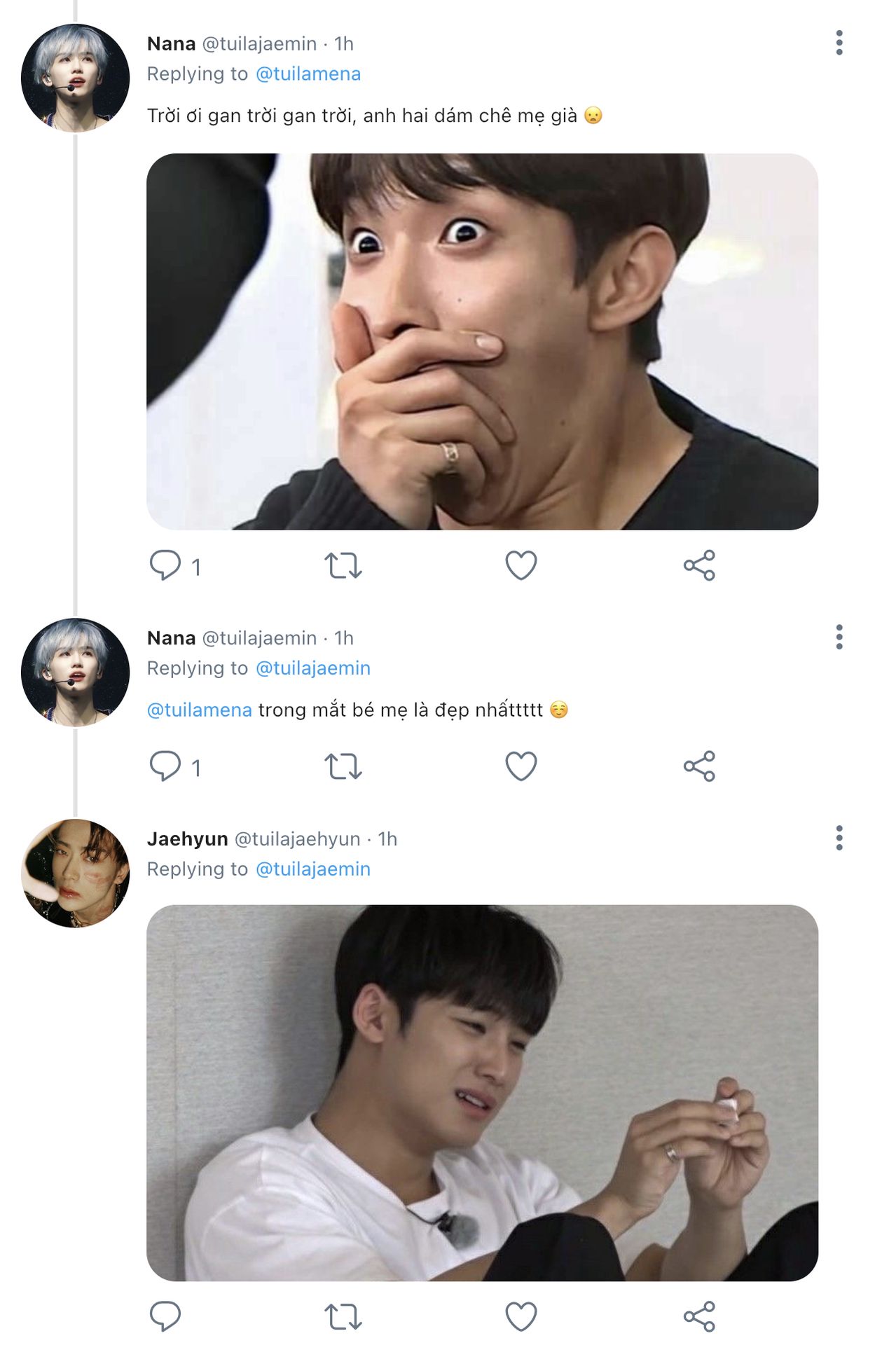Retweet Jaehyun's tweet
Image resolution: width=896 pixels, height=1345 pixels.
click(343, 1316)
